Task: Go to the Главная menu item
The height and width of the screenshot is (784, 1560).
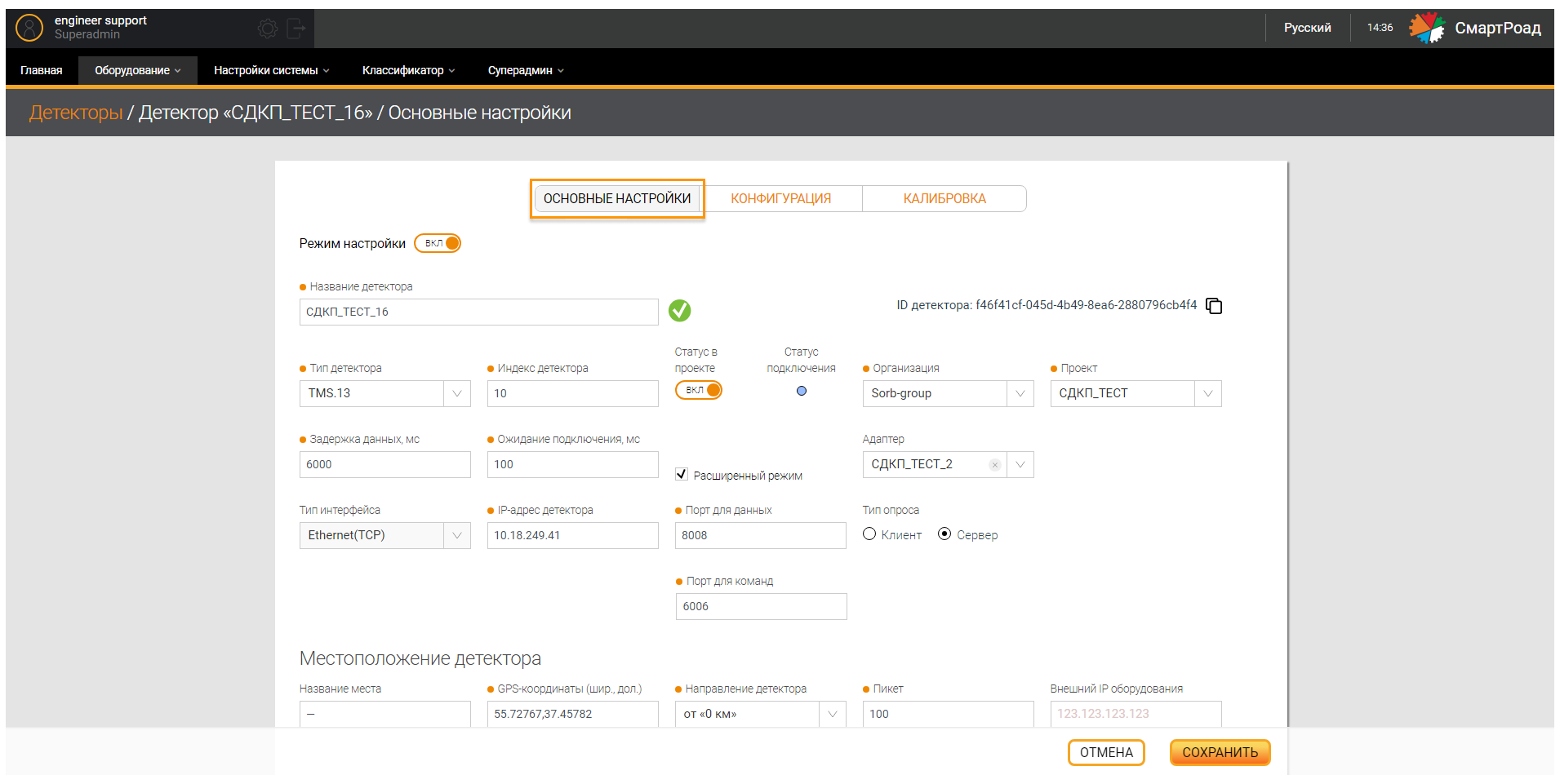Action: click(x=42, y=70)
